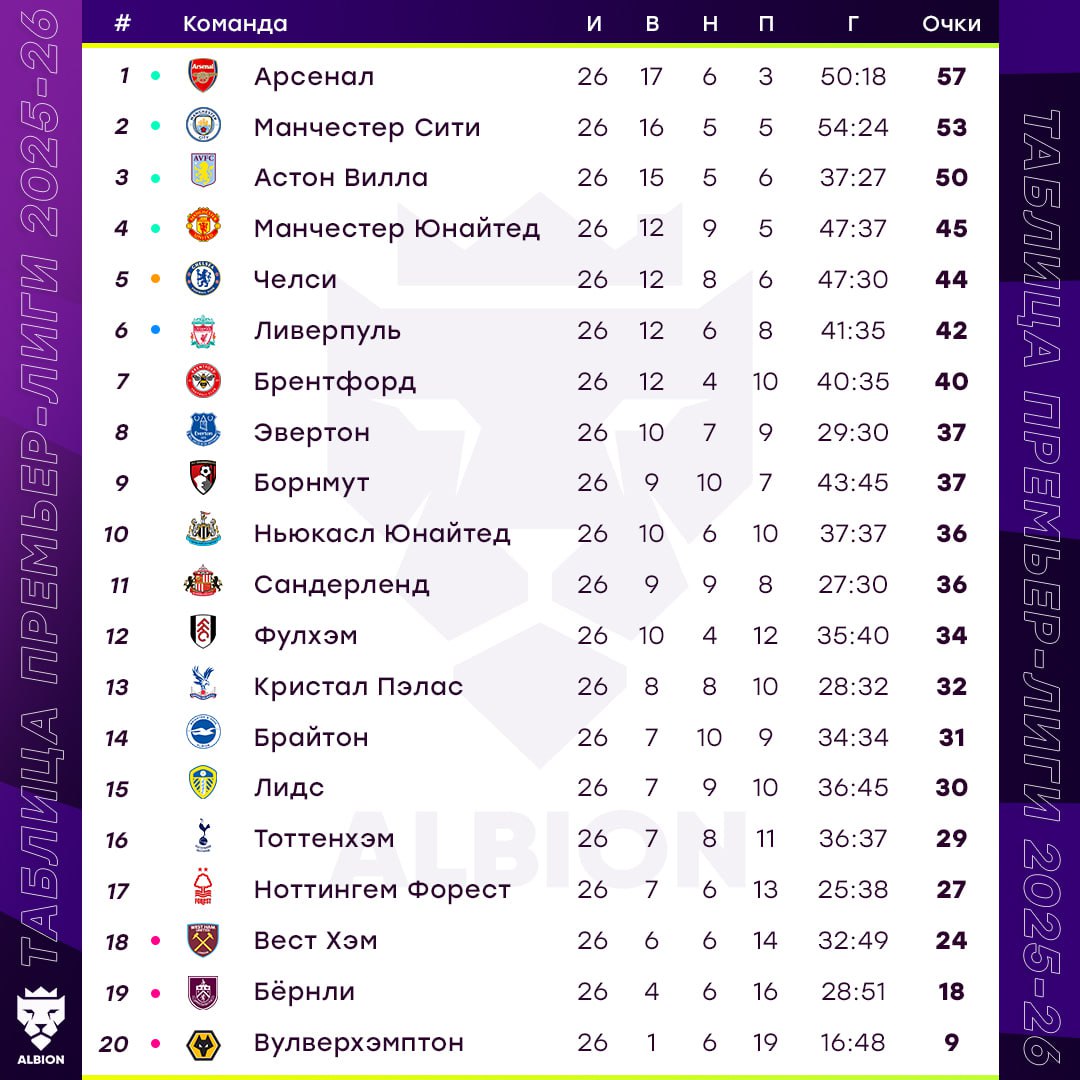
Task: Click the West Ham crest
Action: tap(203, 941)
